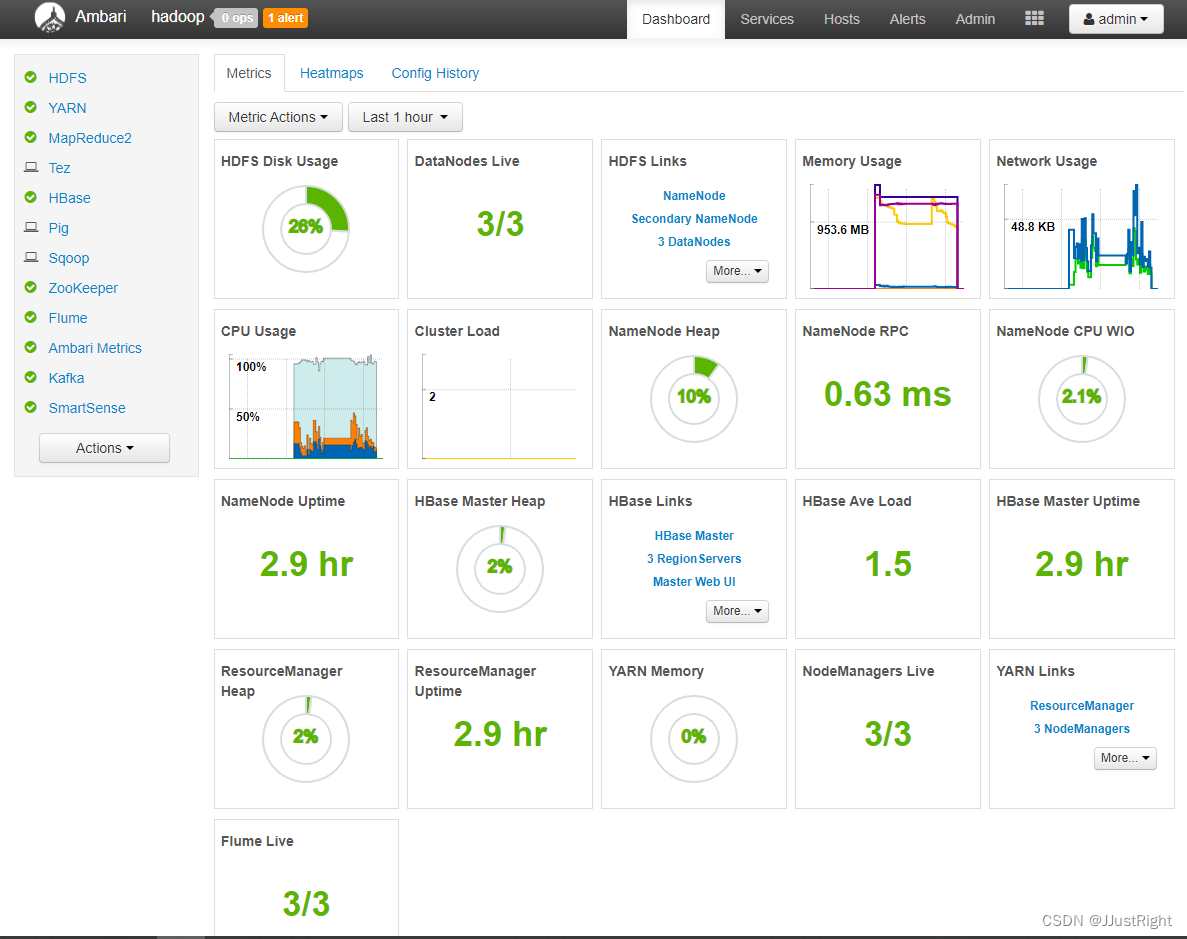Screen dimensions: 1187x939
Task: Expand the sidebar Actions dropdown
Action: (x=104, y=448)
